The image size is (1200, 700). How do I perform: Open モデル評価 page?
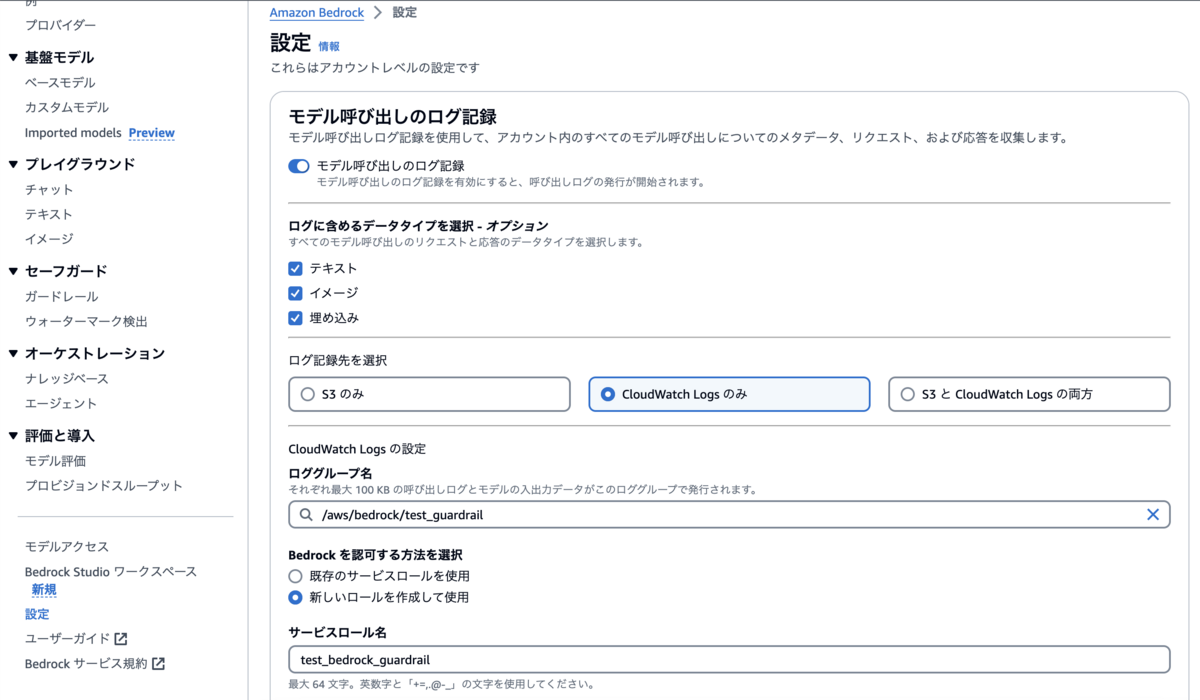tap(55, 461)
